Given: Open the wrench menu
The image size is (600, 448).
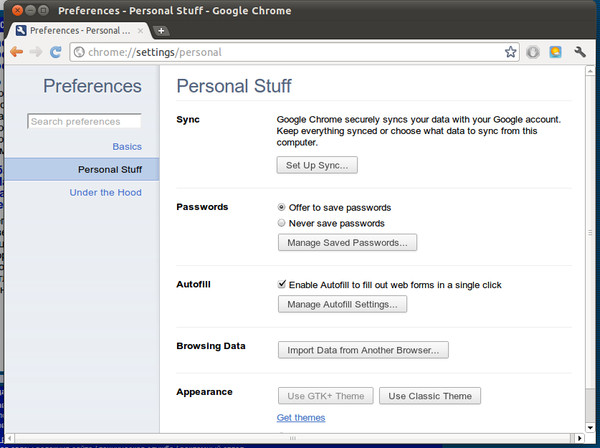Looking at the screenshot, I should (x=580, y=52).
